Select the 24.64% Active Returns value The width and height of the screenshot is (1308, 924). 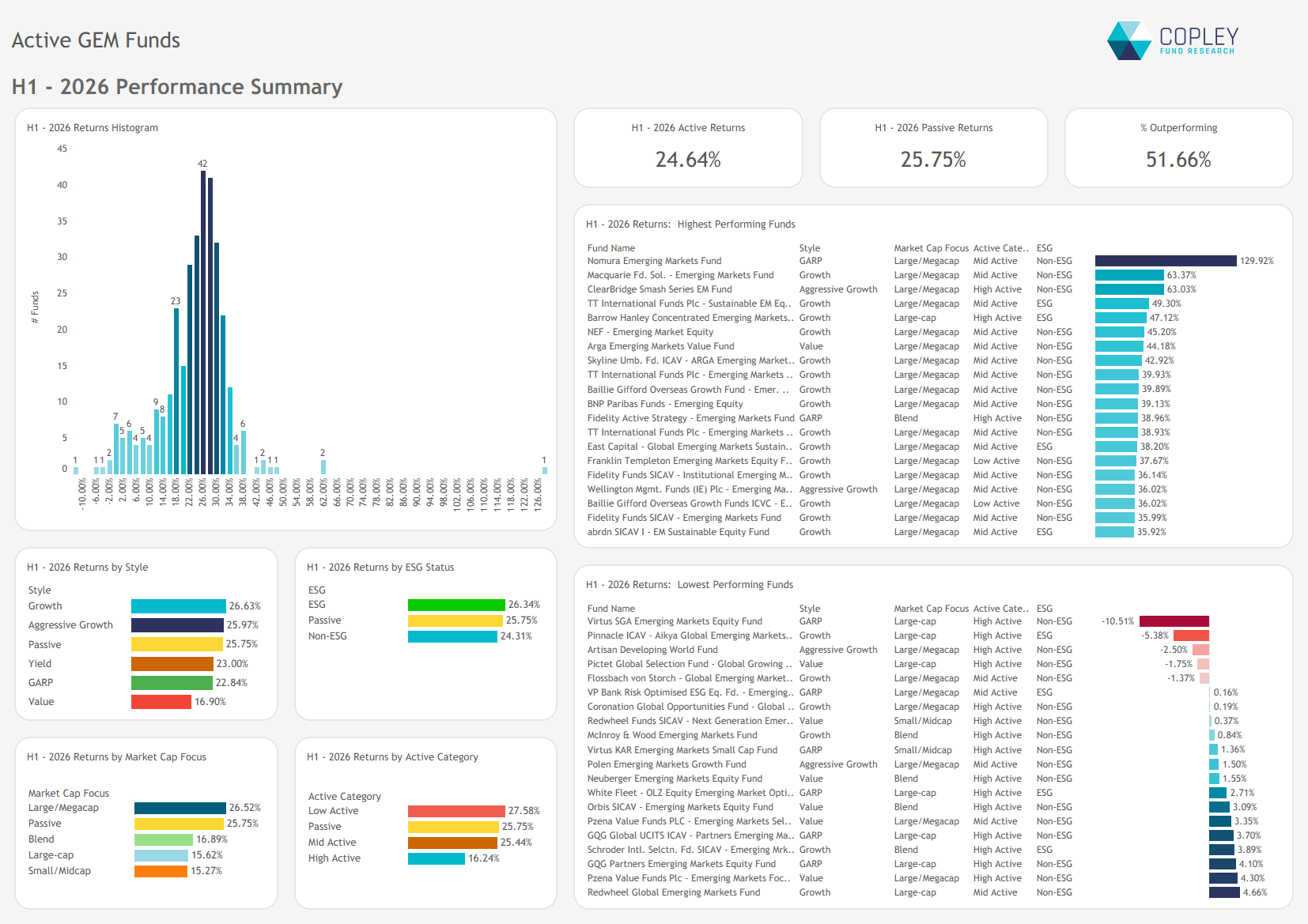[x=688, y=160]
